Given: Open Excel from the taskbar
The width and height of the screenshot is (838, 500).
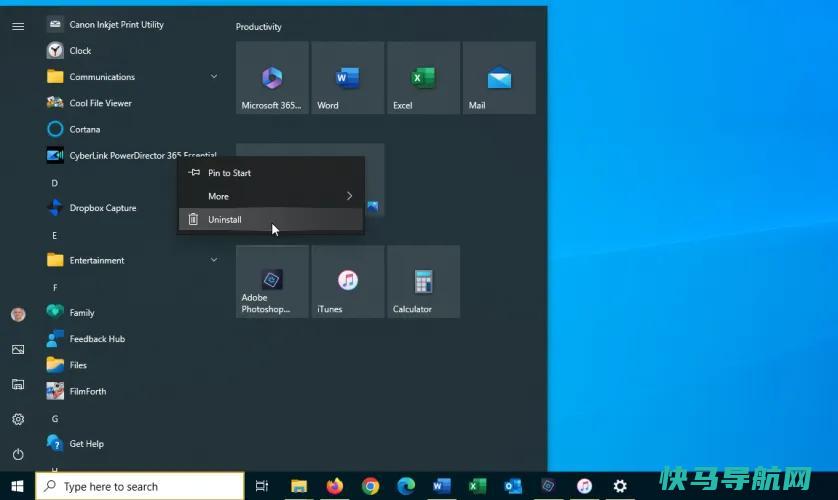Looking at the screenshot, I should [x=477, y=486].
